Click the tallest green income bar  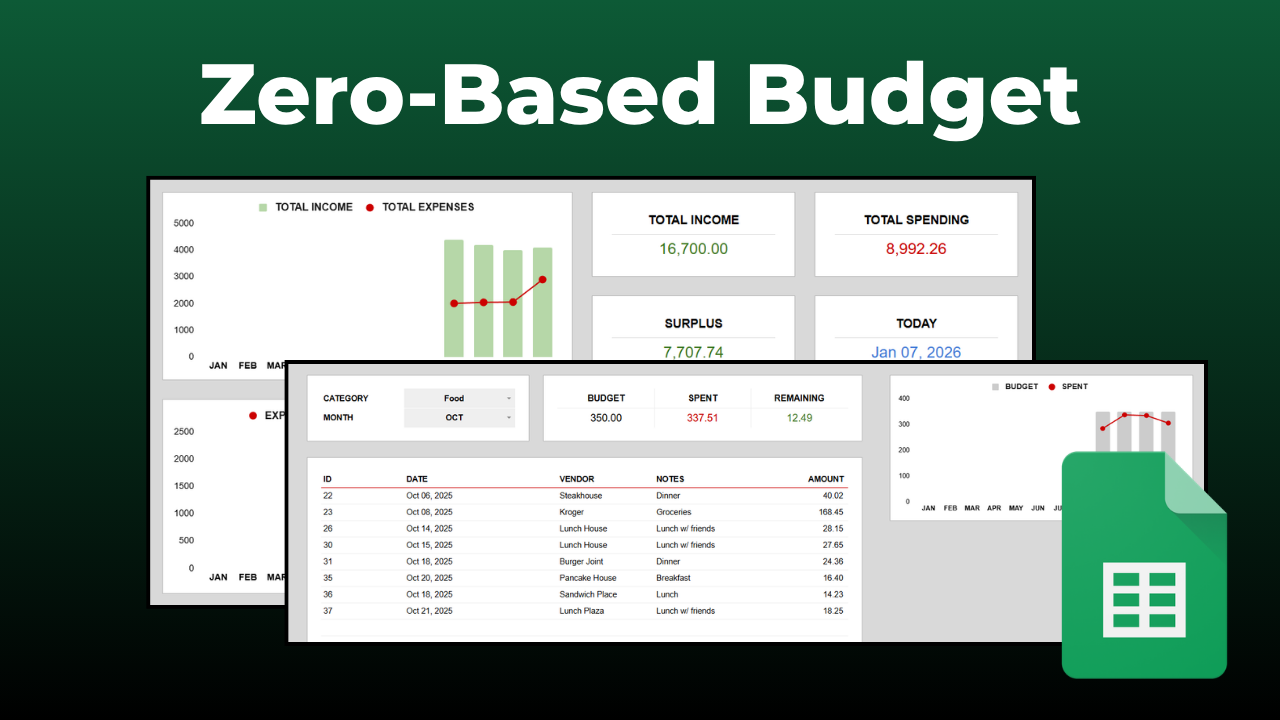(454, 298)
